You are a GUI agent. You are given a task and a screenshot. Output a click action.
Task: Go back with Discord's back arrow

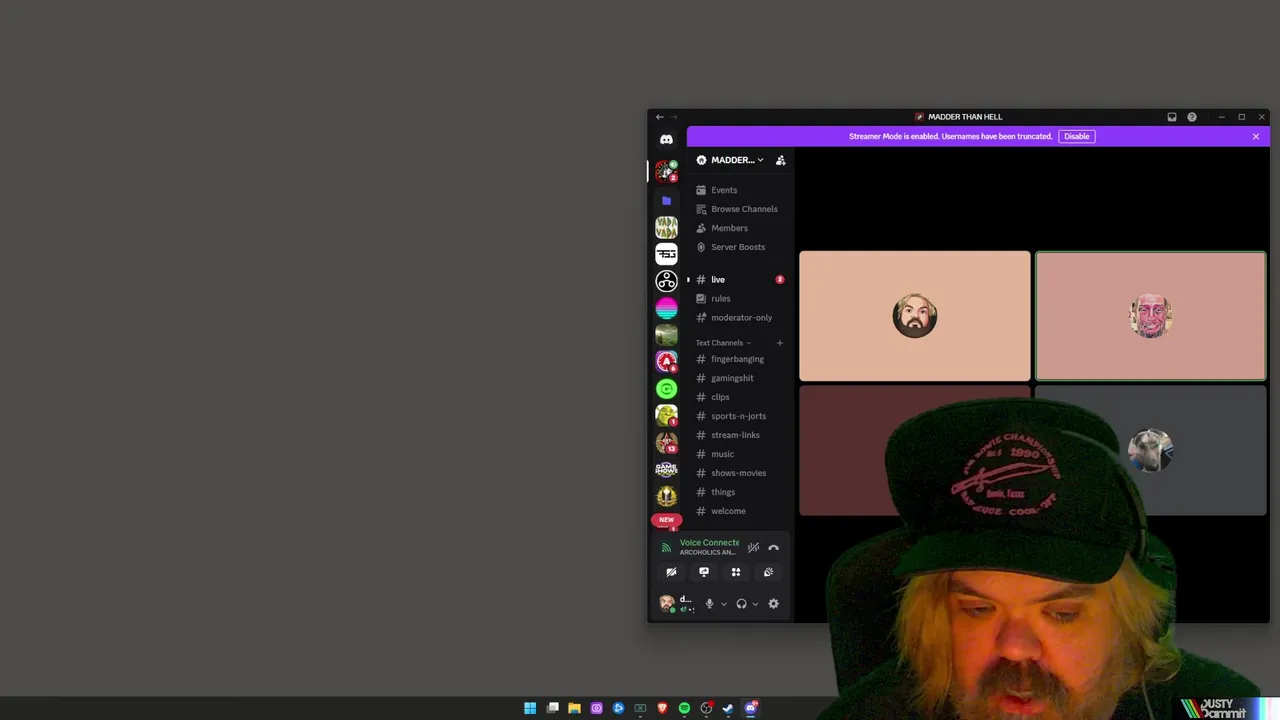[660, 117]
